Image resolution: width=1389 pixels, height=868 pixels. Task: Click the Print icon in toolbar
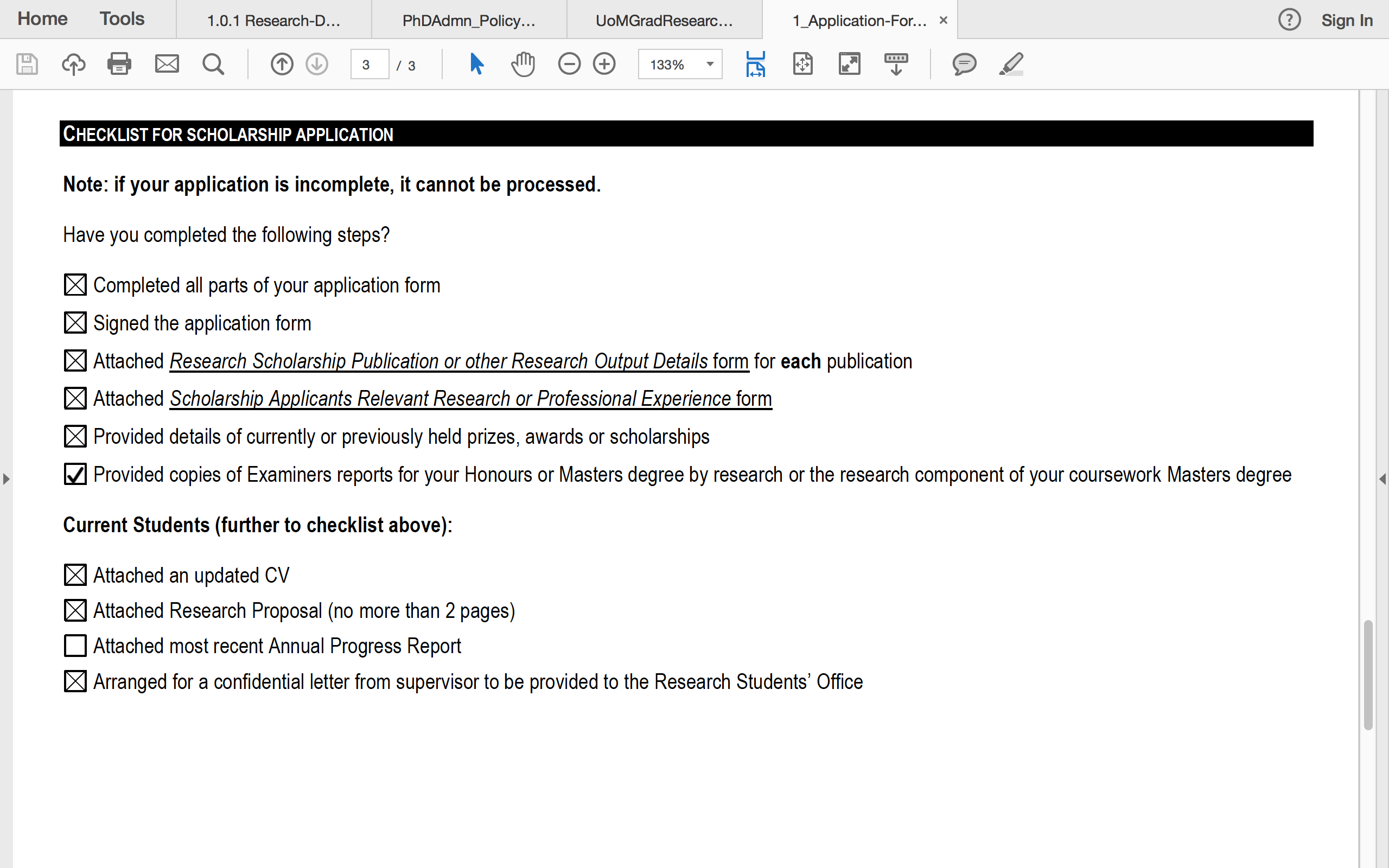click(119, 63)
